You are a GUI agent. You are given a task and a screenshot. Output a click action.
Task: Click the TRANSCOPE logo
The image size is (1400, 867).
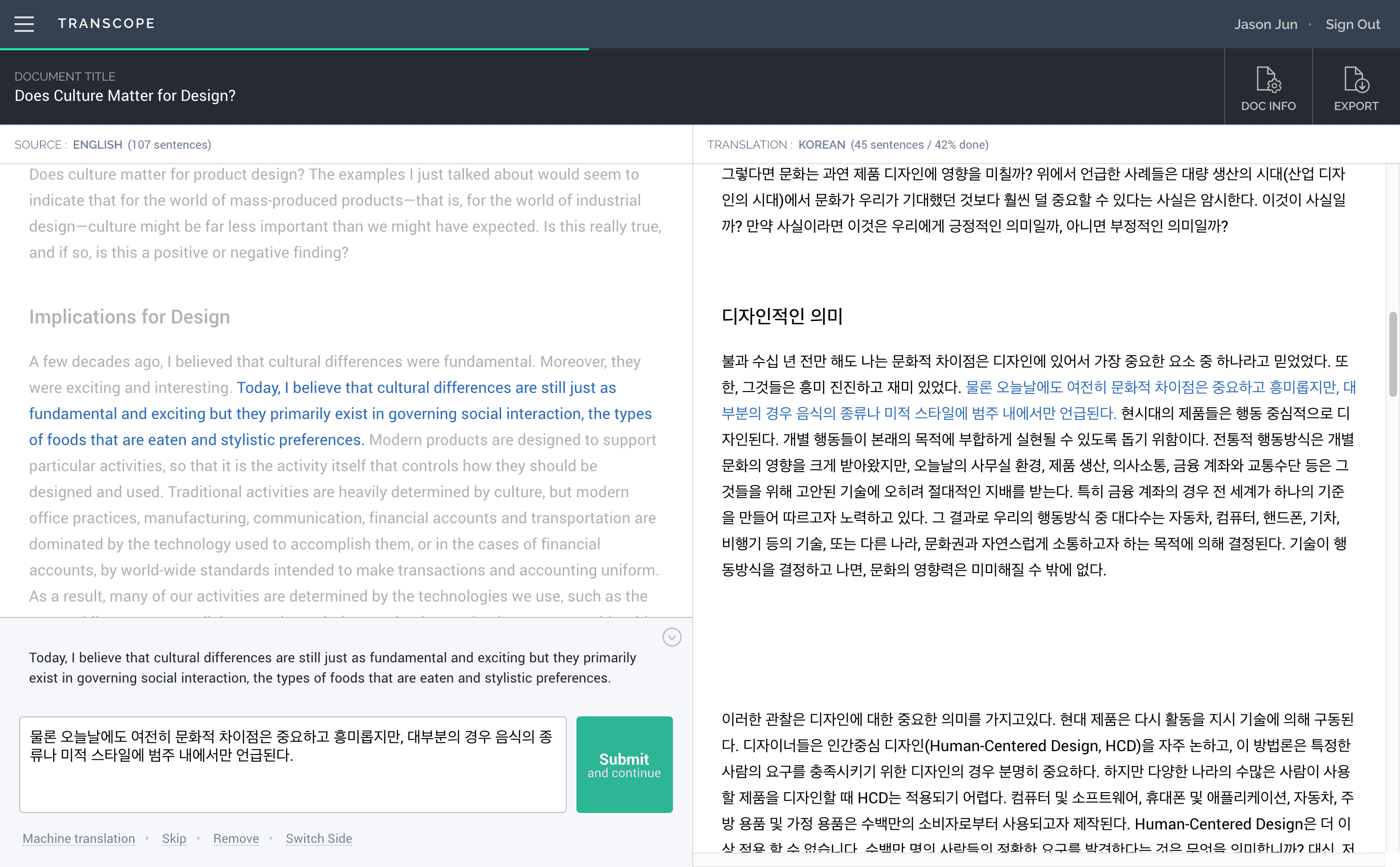(106, 24)
